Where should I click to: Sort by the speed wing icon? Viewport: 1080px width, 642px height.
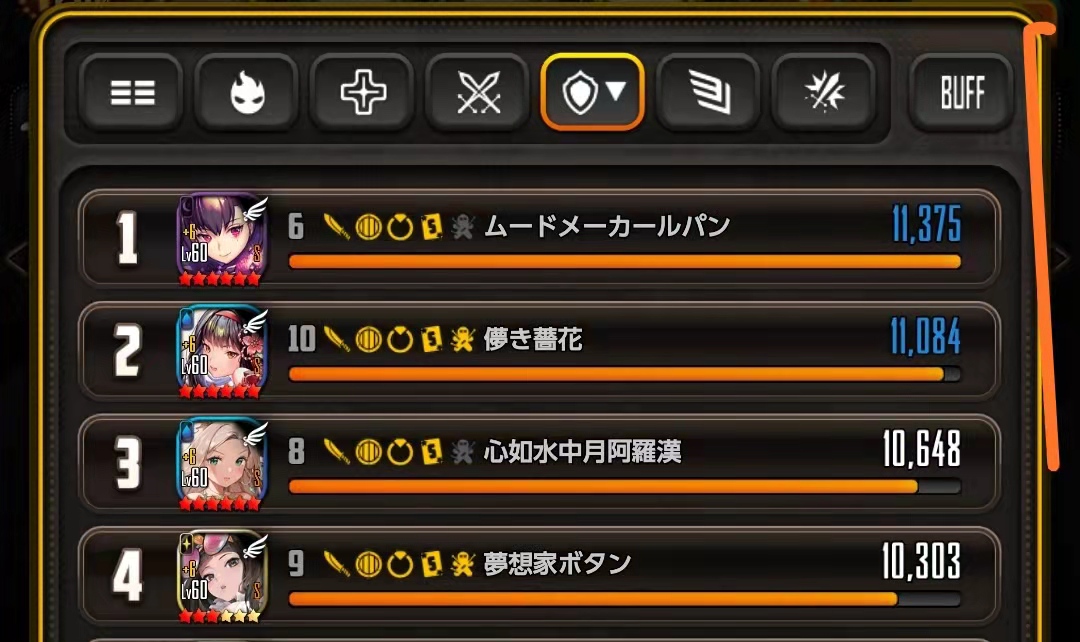pos(709,92)
